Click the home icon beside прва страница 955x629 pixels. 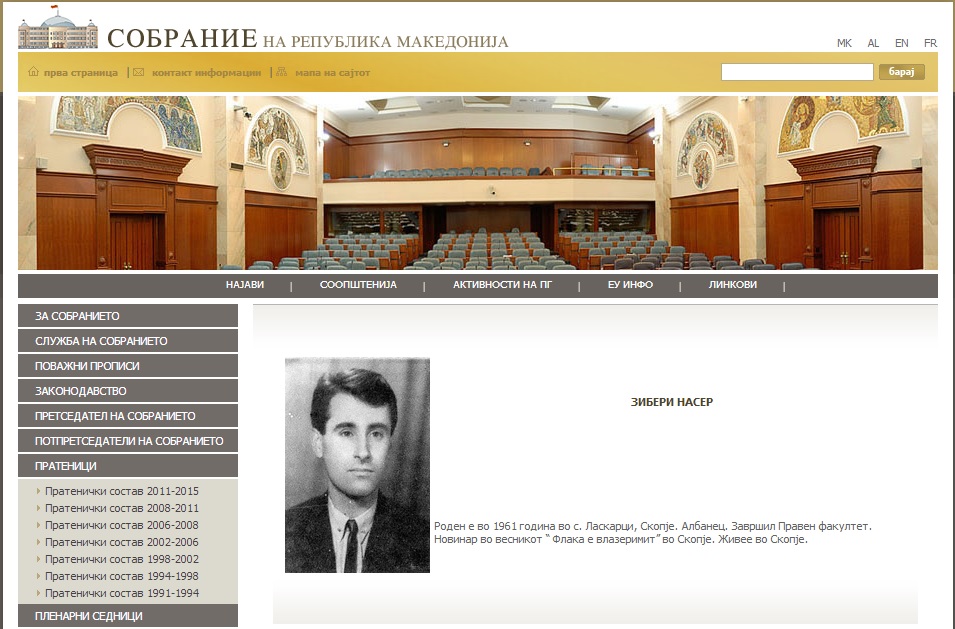point(33,72)
